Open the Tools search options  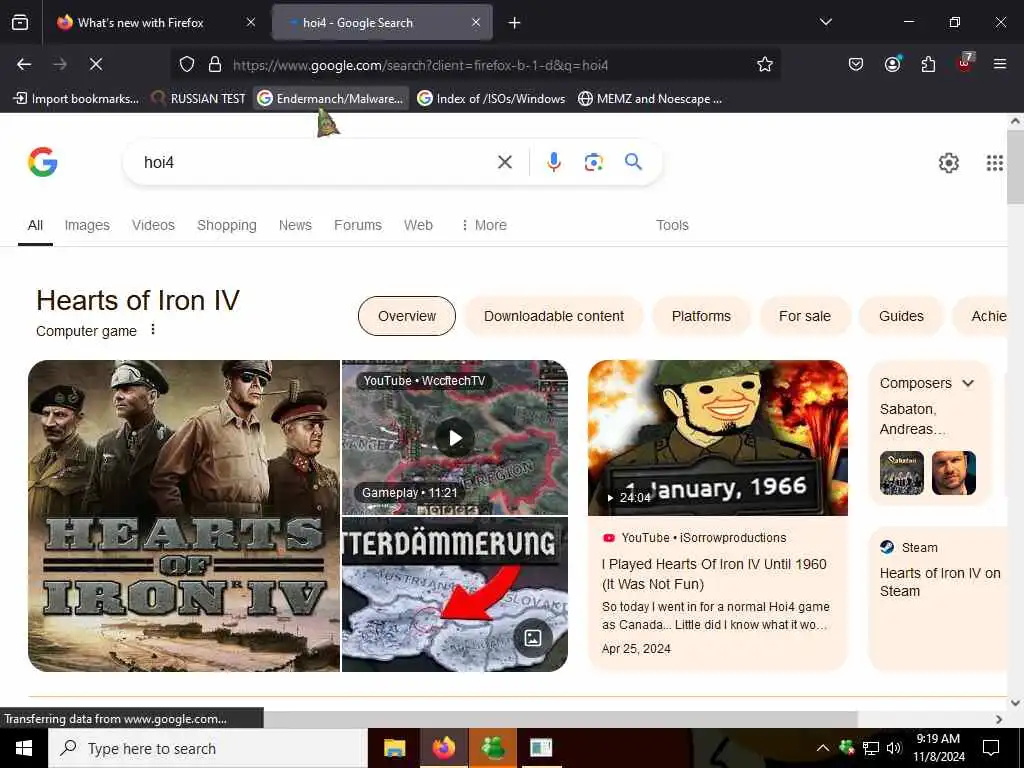coord(672,225)
